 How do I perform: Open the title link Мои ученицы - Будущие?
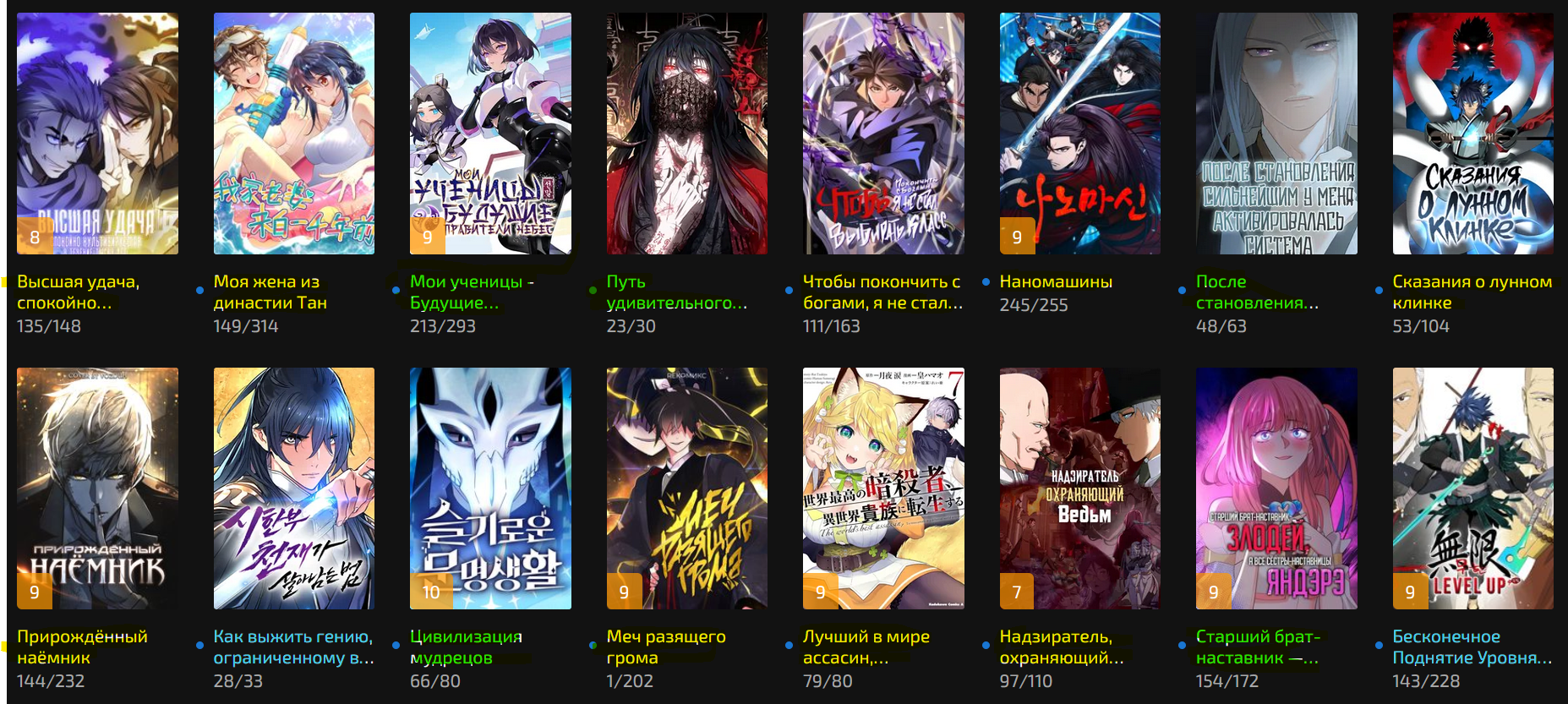point(472,292)
